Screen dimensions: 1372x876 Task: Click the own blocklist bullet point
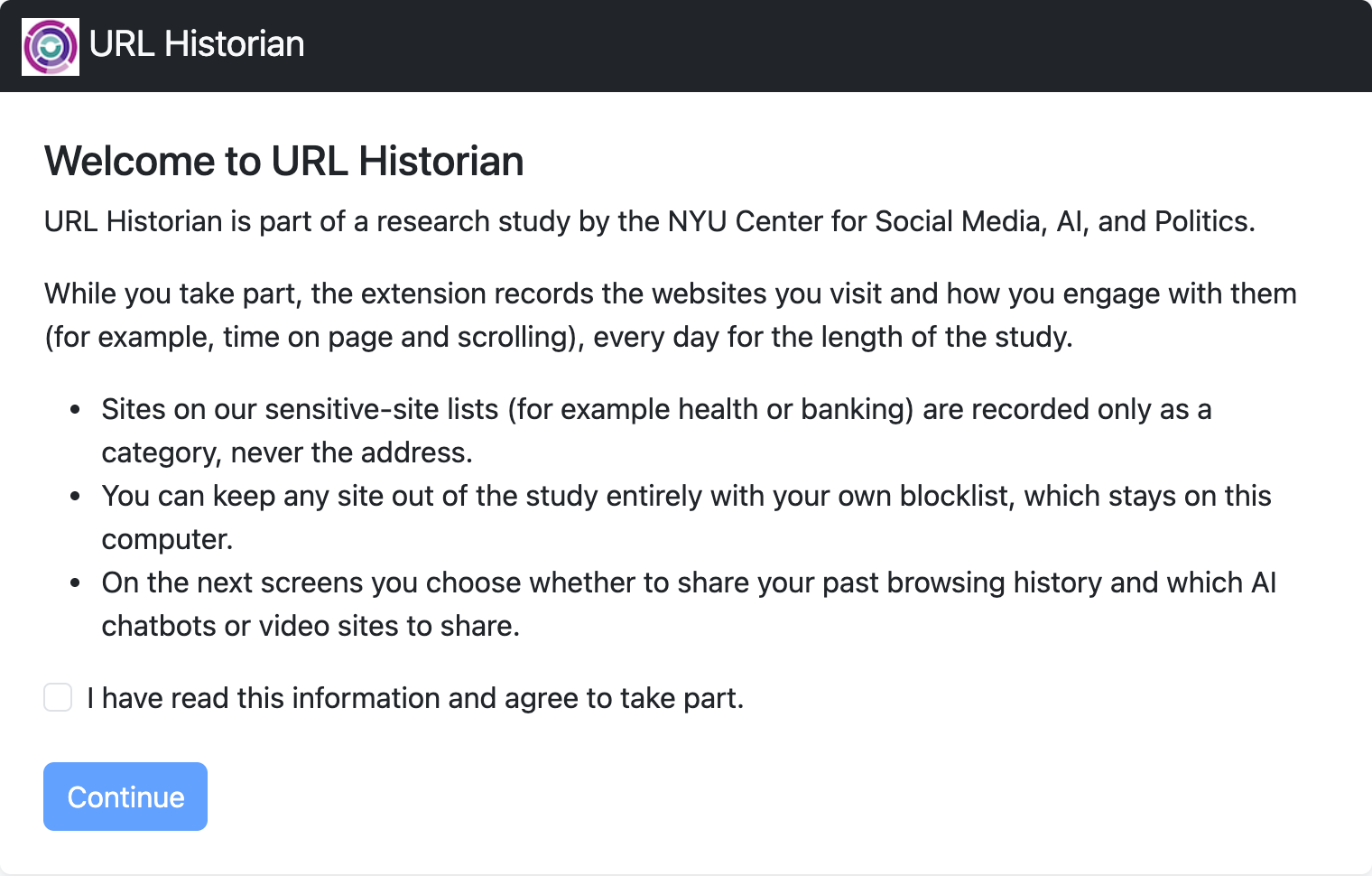pos(686,517)
